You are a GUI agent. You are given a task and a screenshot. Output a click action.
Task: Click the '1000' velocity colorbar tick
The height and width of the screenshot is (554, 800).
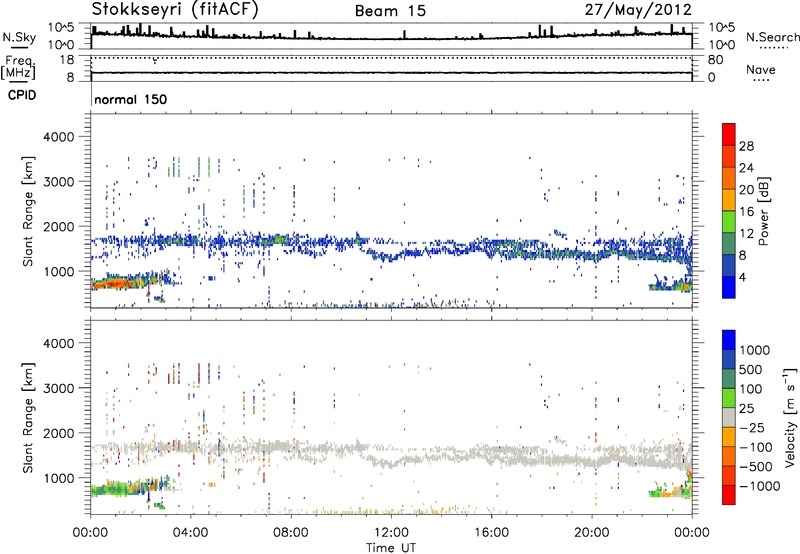754,350
